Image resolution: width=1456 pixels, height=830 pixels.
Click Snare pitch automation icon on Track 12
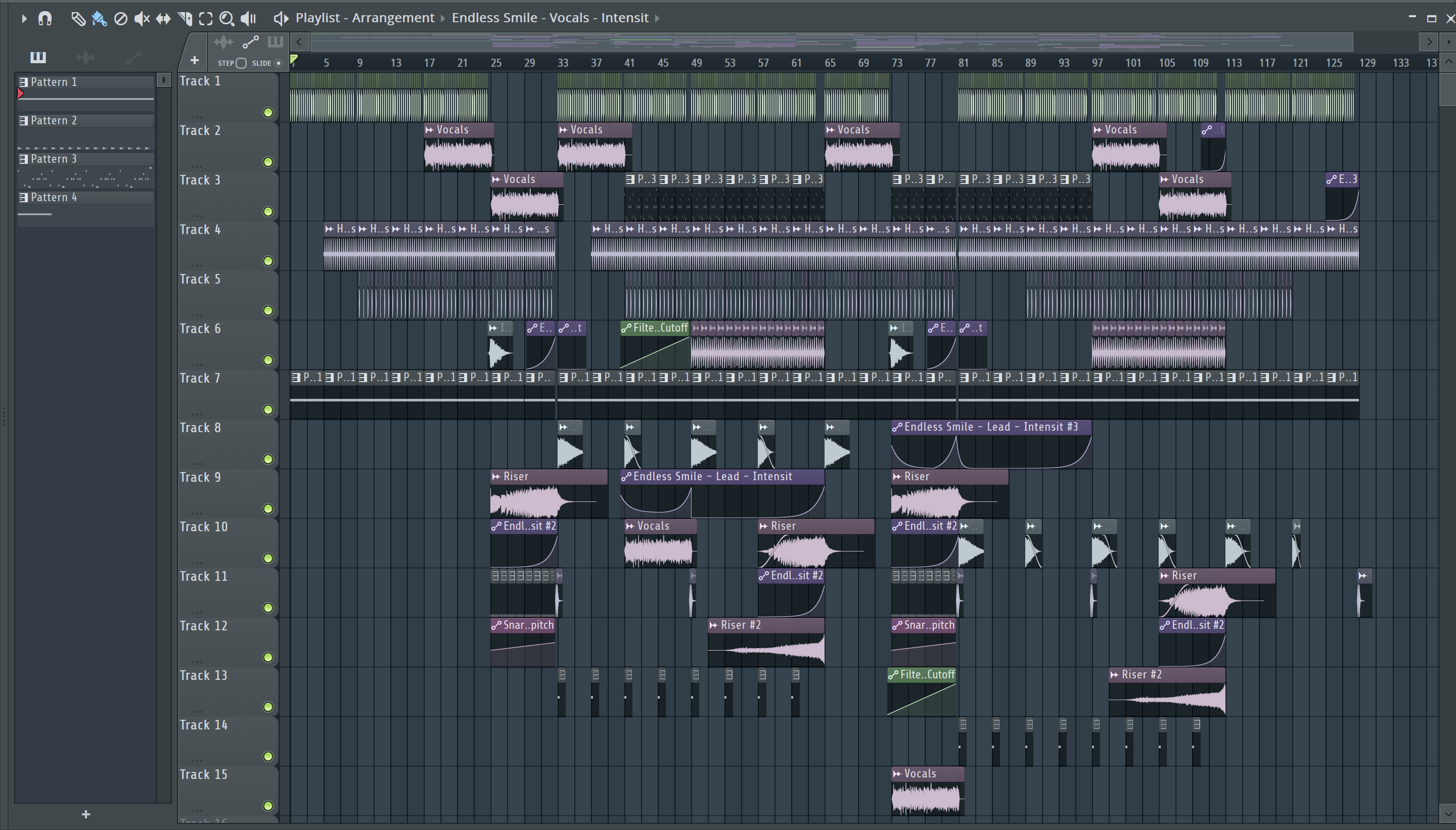(x=496, y=625)
